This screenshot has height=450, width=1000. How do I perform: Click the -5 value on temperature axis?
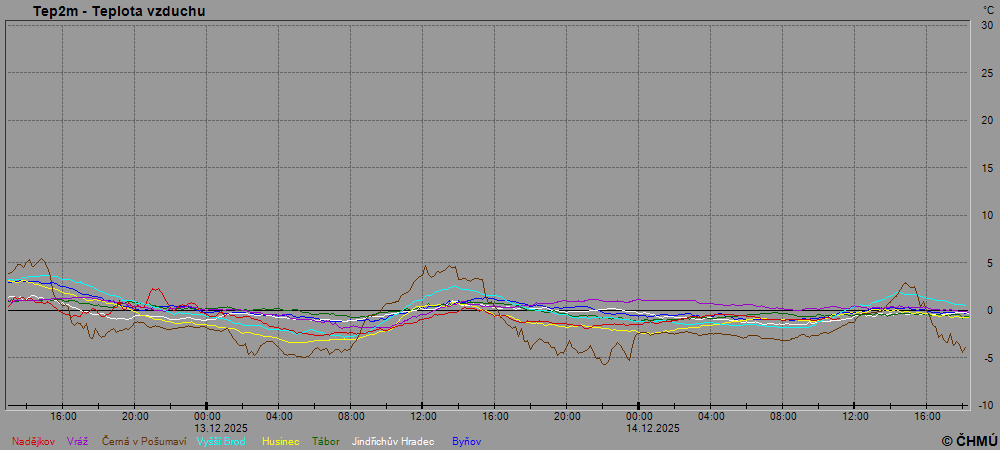coord(986,358)
